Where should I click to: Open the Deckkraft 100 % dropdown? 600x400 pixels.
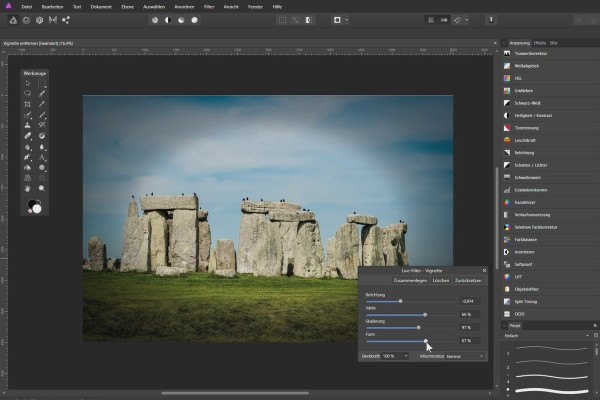click(395, 356)
